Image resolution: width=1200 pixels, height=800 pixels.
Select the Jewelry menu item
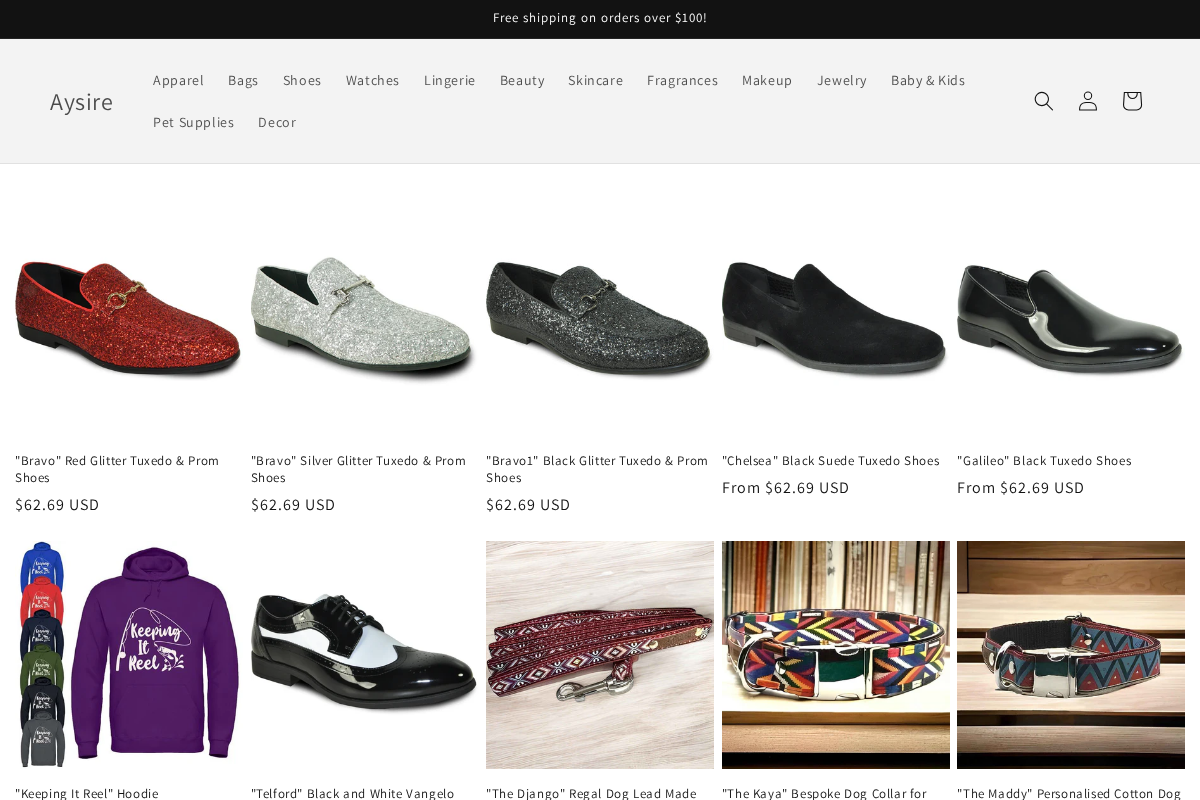(842, 80)
